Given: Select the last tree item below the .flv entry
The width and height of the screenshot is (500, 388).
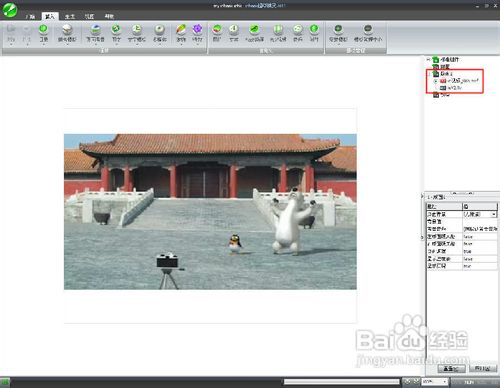Looking at the screenshot, I should tap(441, 95).
